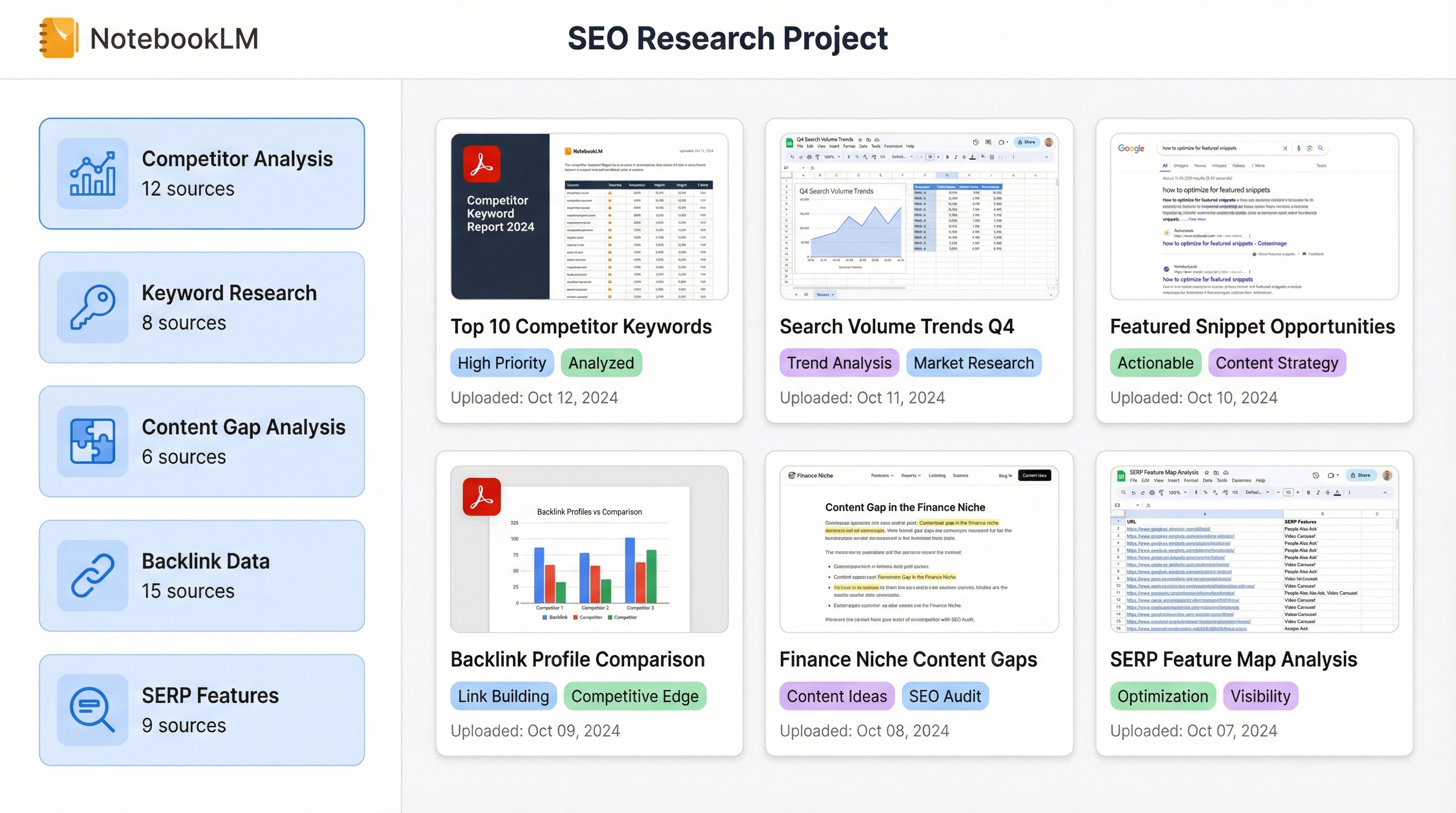Screen dimensions: 1456x813
Task: Select the Visibility tag
Action: pyautogui.click(x=1260, y=696)
